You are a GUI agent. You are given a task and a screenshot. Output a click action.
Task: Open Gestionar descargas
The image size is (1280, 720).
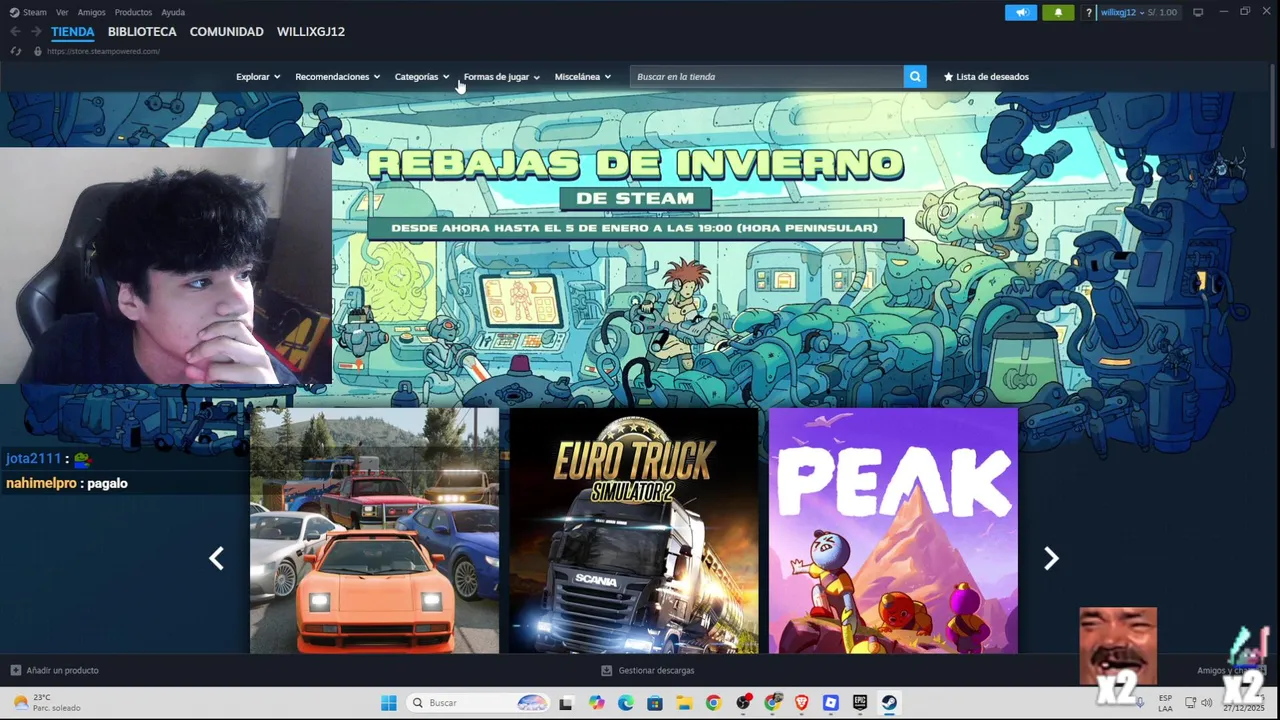point(656,670)
